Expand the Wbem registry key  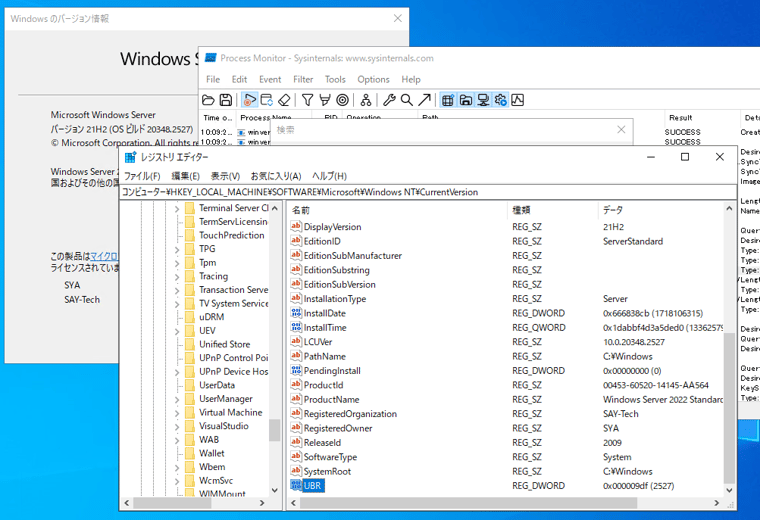tap(177, 467)
